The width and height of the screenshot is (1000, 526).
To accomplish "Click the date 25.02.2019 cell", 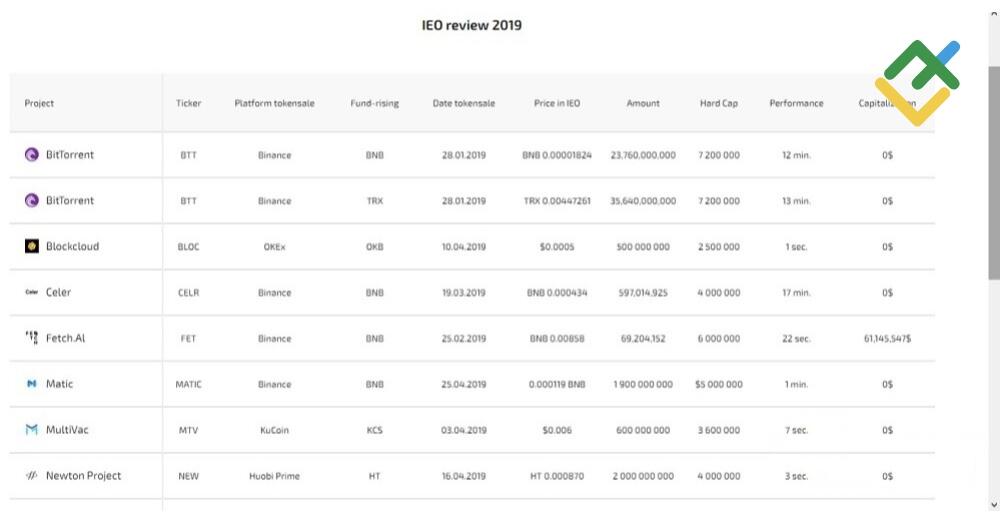I will click(464, 339).
